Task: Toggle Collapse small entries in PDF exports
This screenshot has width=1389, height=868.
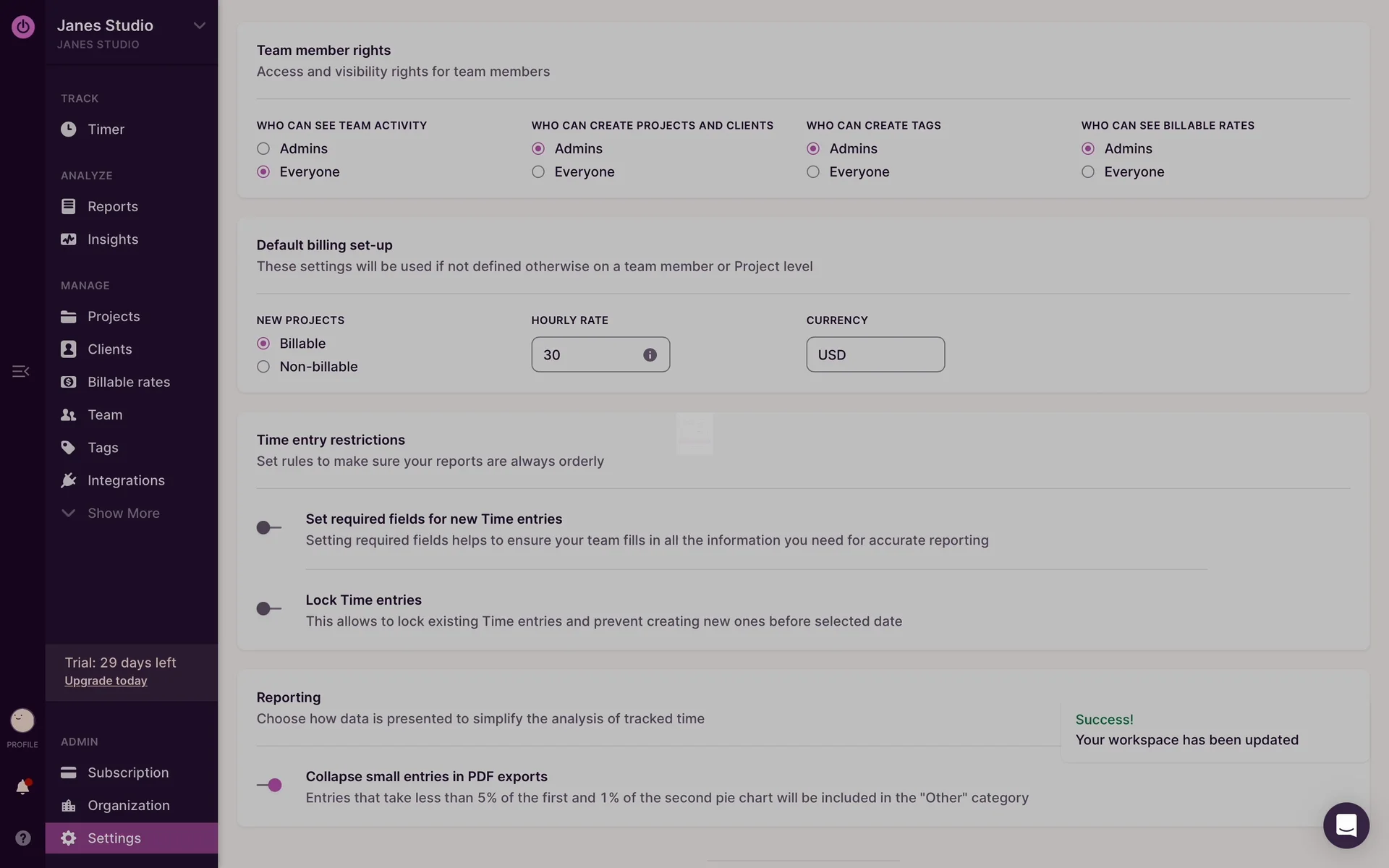Action: tap(269, 785)
